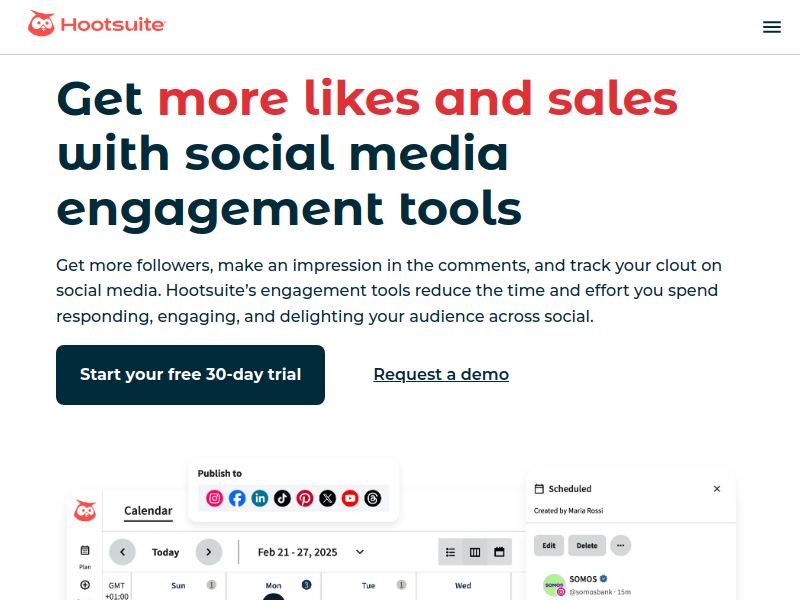Click the SOMOS account name
Image resolution: width=800 pixels, height=600 pixels.
[x=583, y=579]
